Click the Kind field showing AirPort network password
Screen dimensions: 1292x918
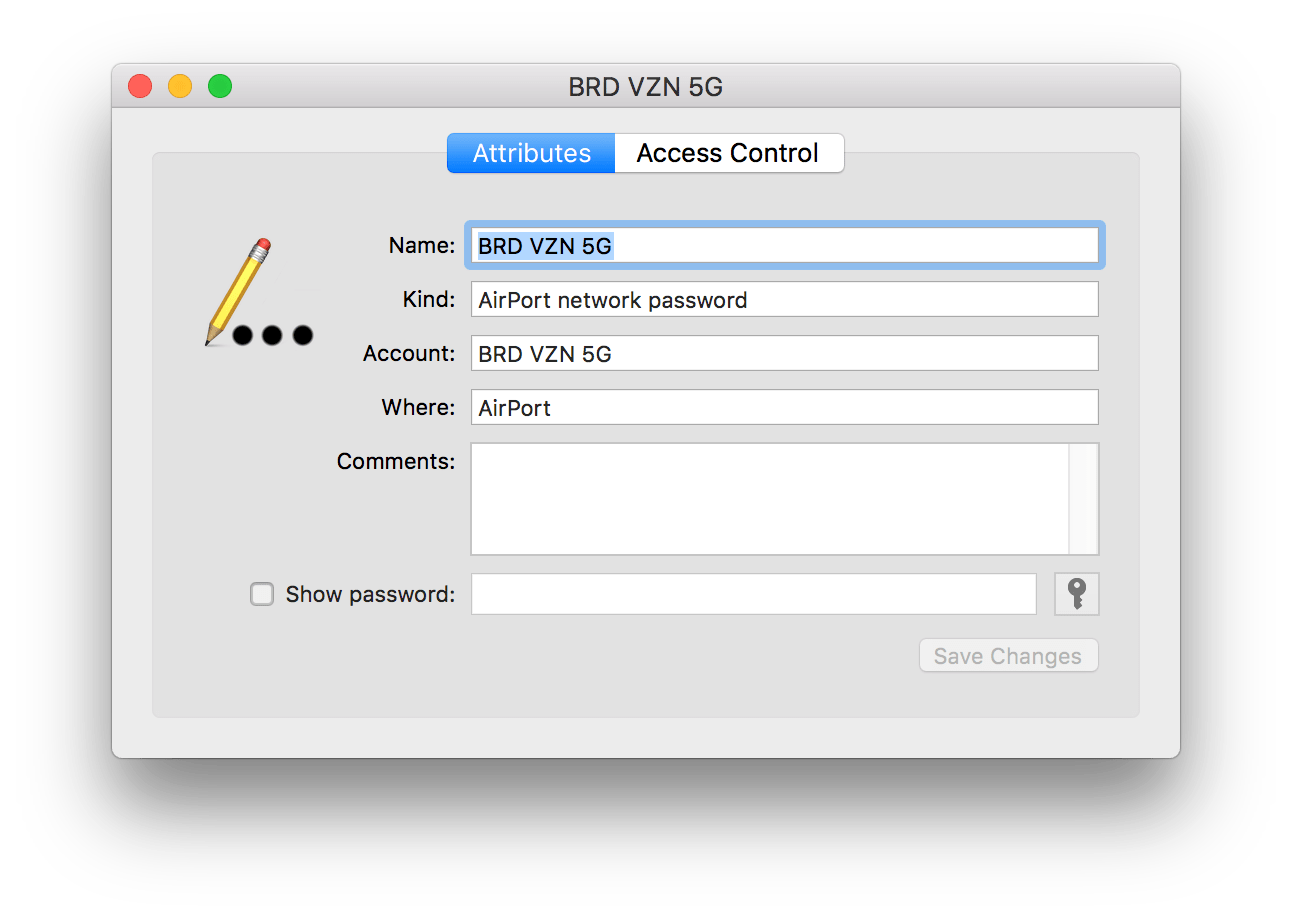pos(784,299)
